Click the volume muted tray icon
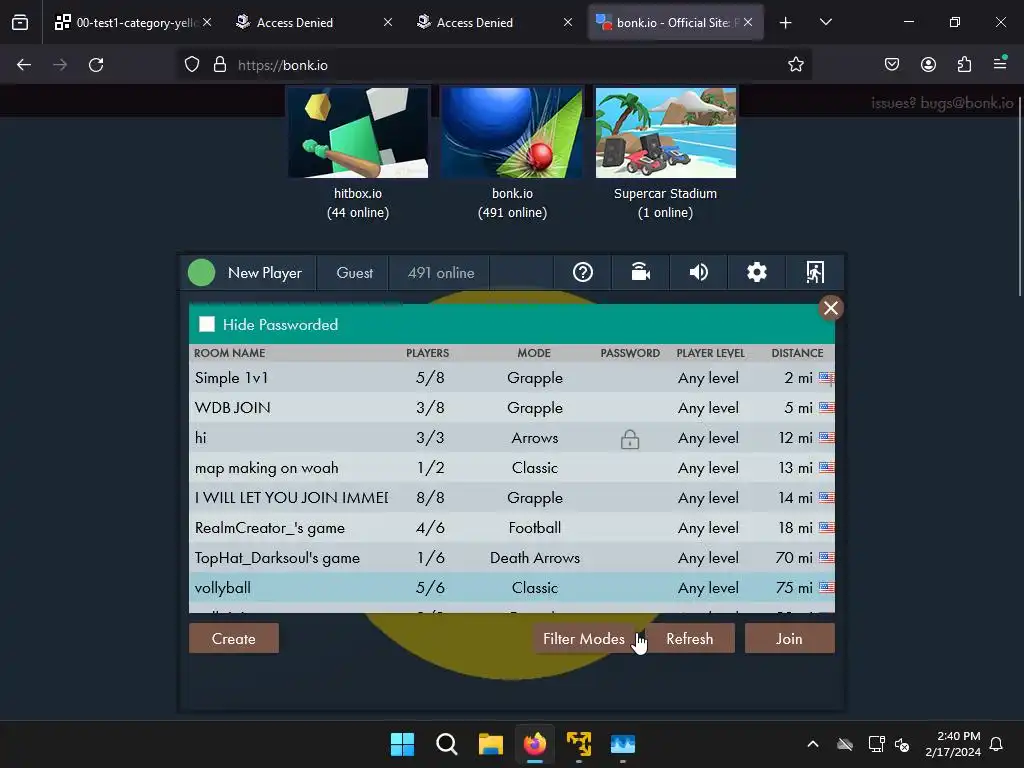The width and height of the screenshot is (1024, 768). tap(902, 744)
